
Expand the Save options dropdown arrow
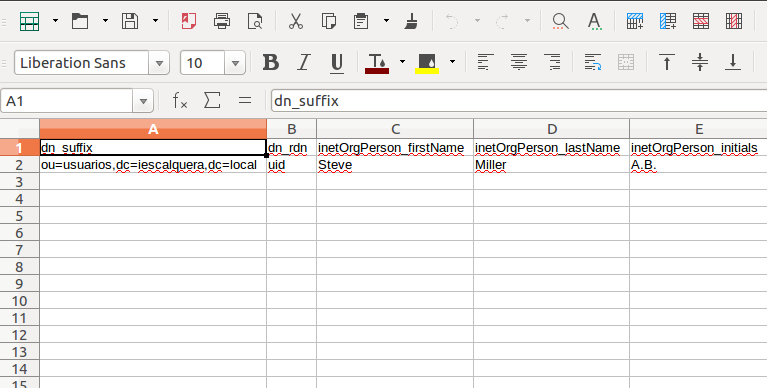[156, 21]
